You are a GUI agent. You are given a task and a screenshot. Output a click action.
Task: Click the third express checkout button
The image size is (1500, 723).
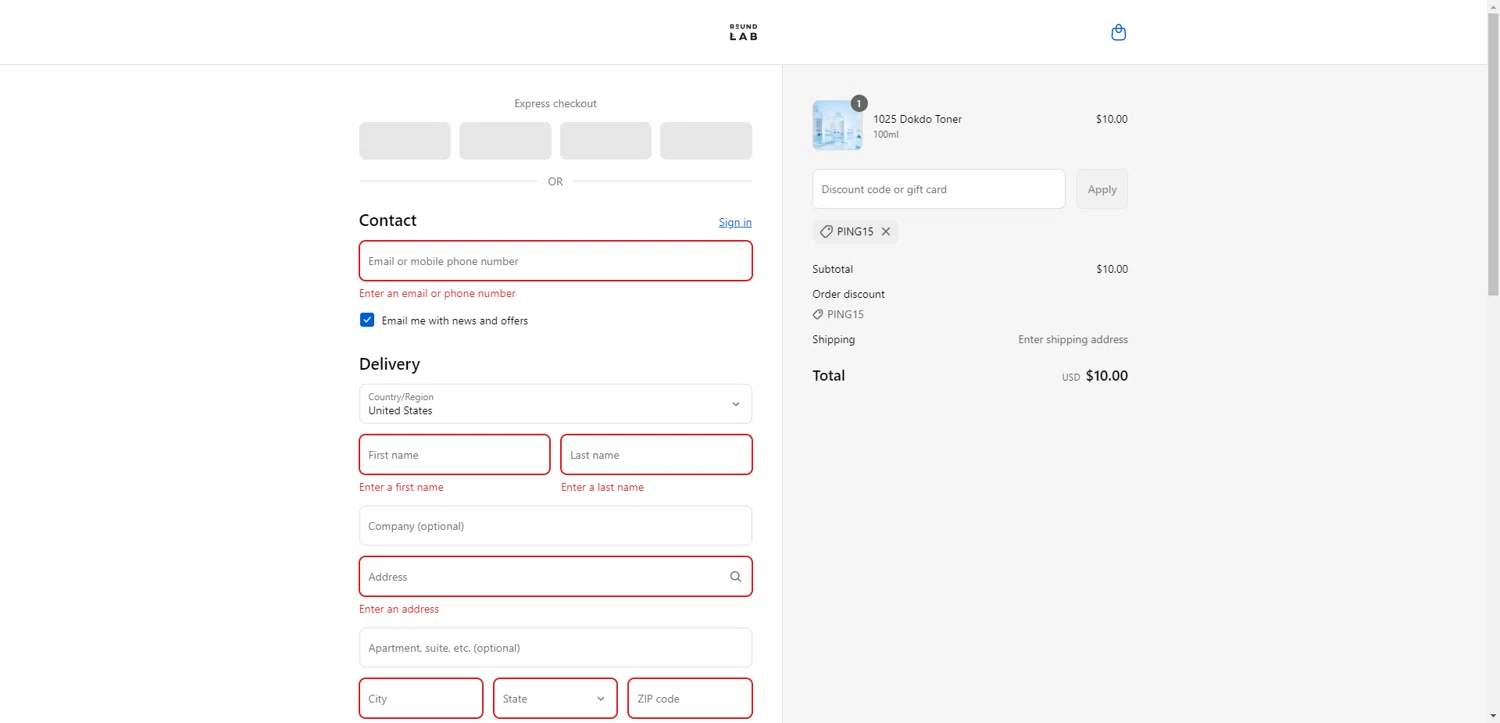pyautogui.click(x=606, y=141)
